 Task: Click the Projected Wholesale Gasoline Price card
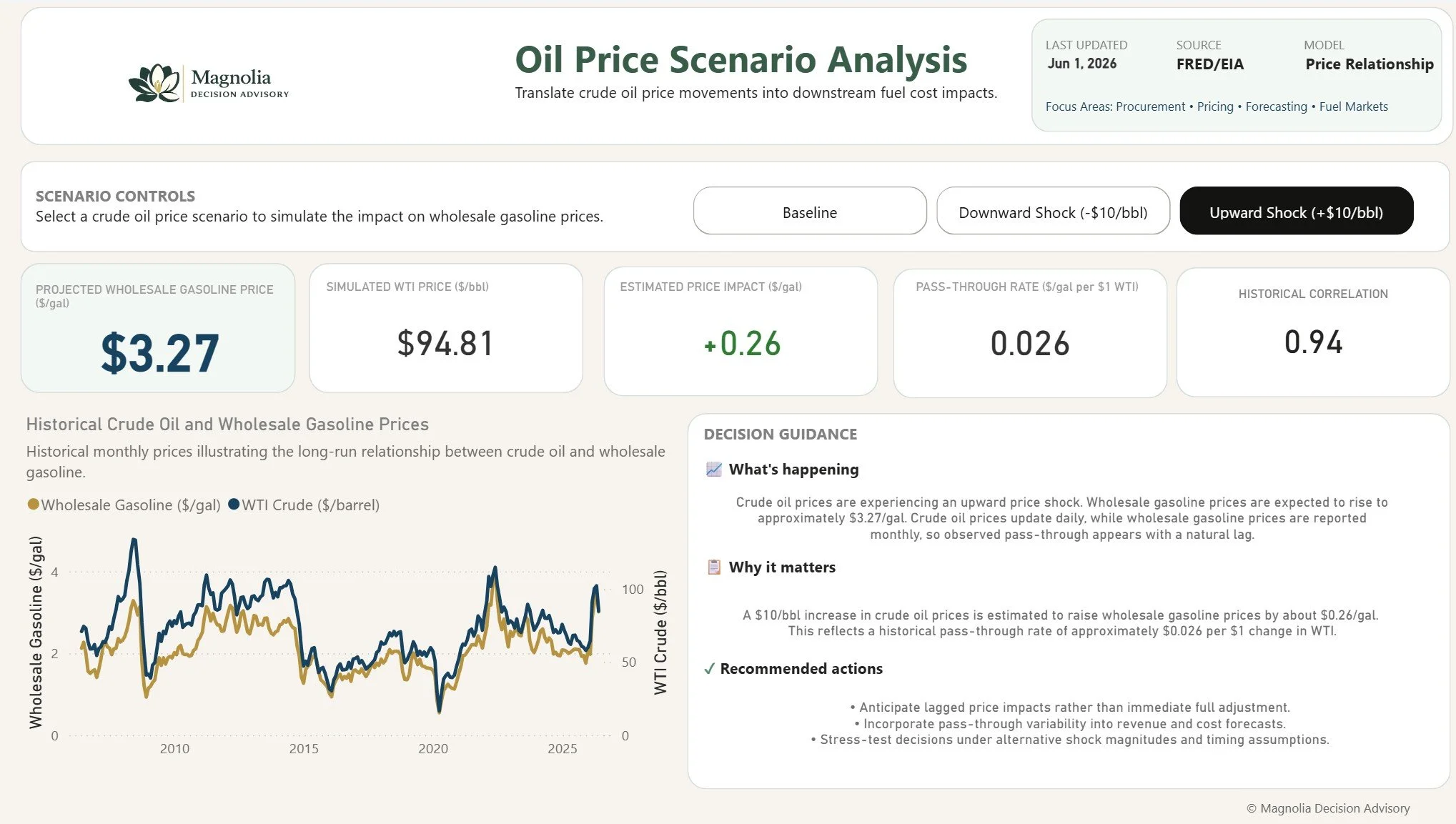(x=158, y=329)
